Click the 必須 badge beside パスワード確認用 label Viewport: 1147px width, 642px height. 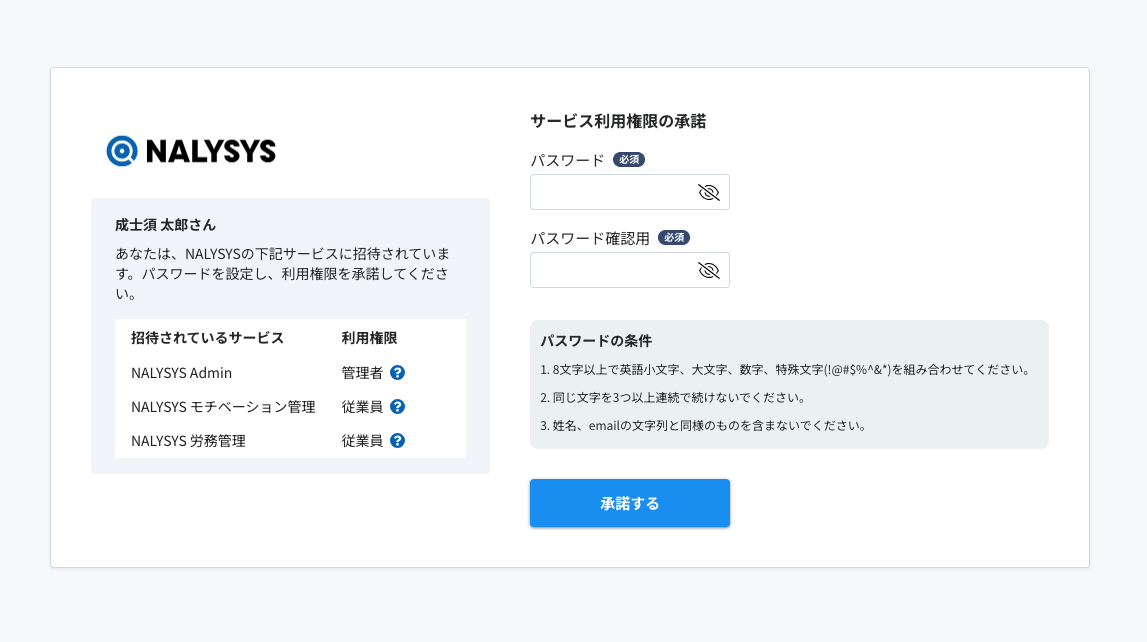pos(674,238)
